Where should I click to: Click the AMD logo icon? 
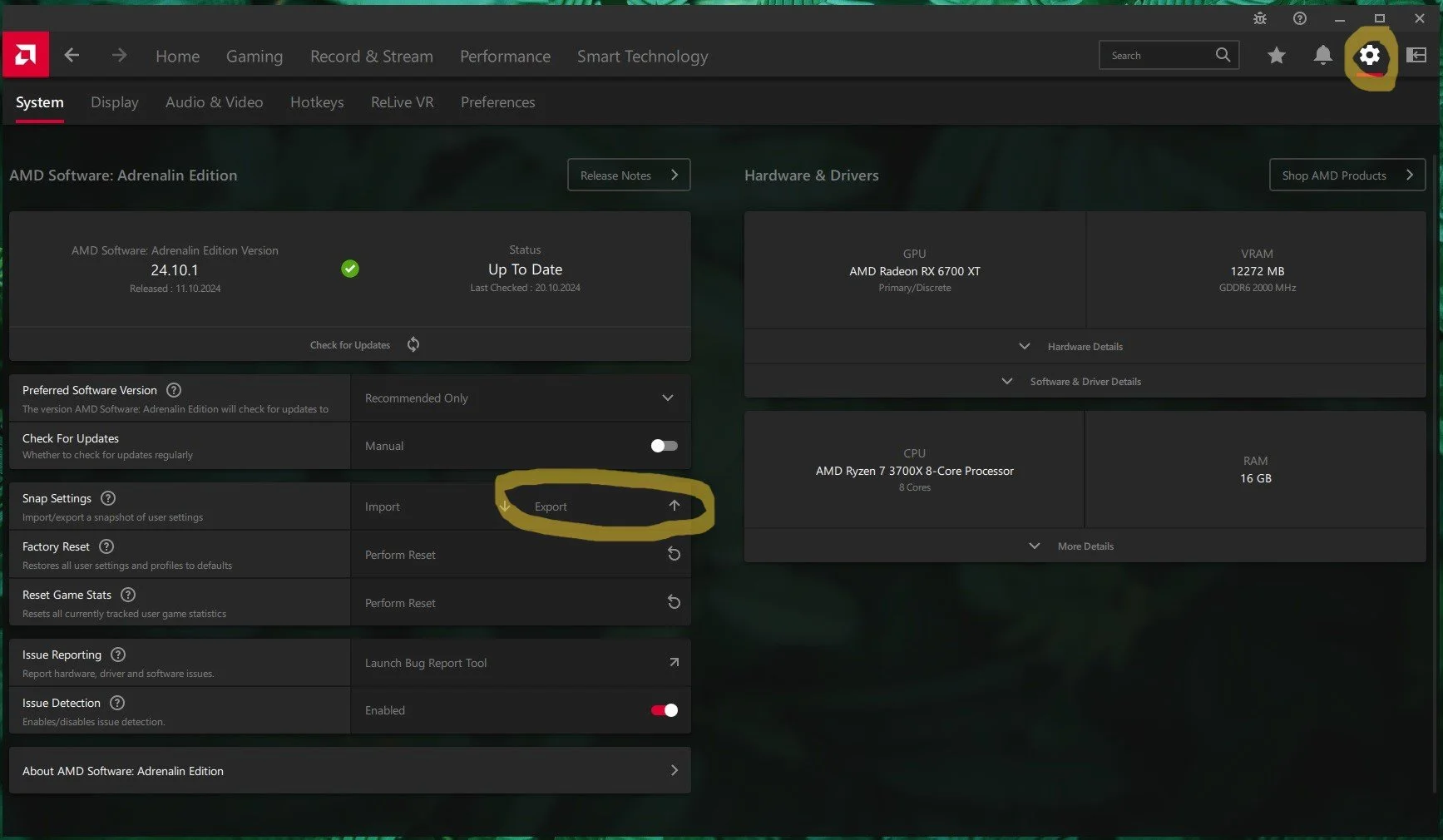pyautogui.click(x=26, y=55)
